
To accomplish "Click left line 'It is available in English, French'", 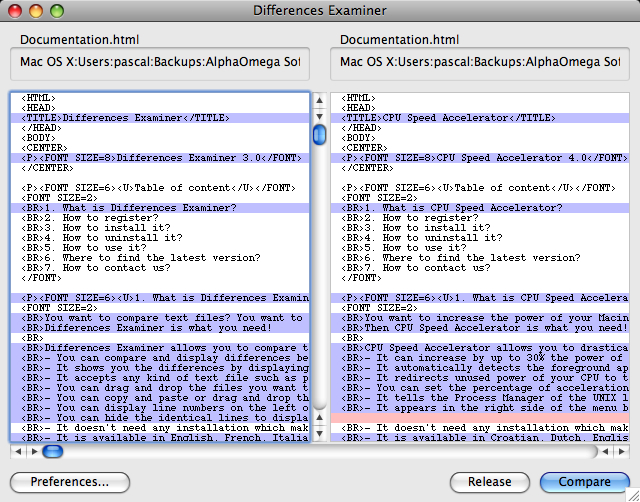I will tap(160, 438).
